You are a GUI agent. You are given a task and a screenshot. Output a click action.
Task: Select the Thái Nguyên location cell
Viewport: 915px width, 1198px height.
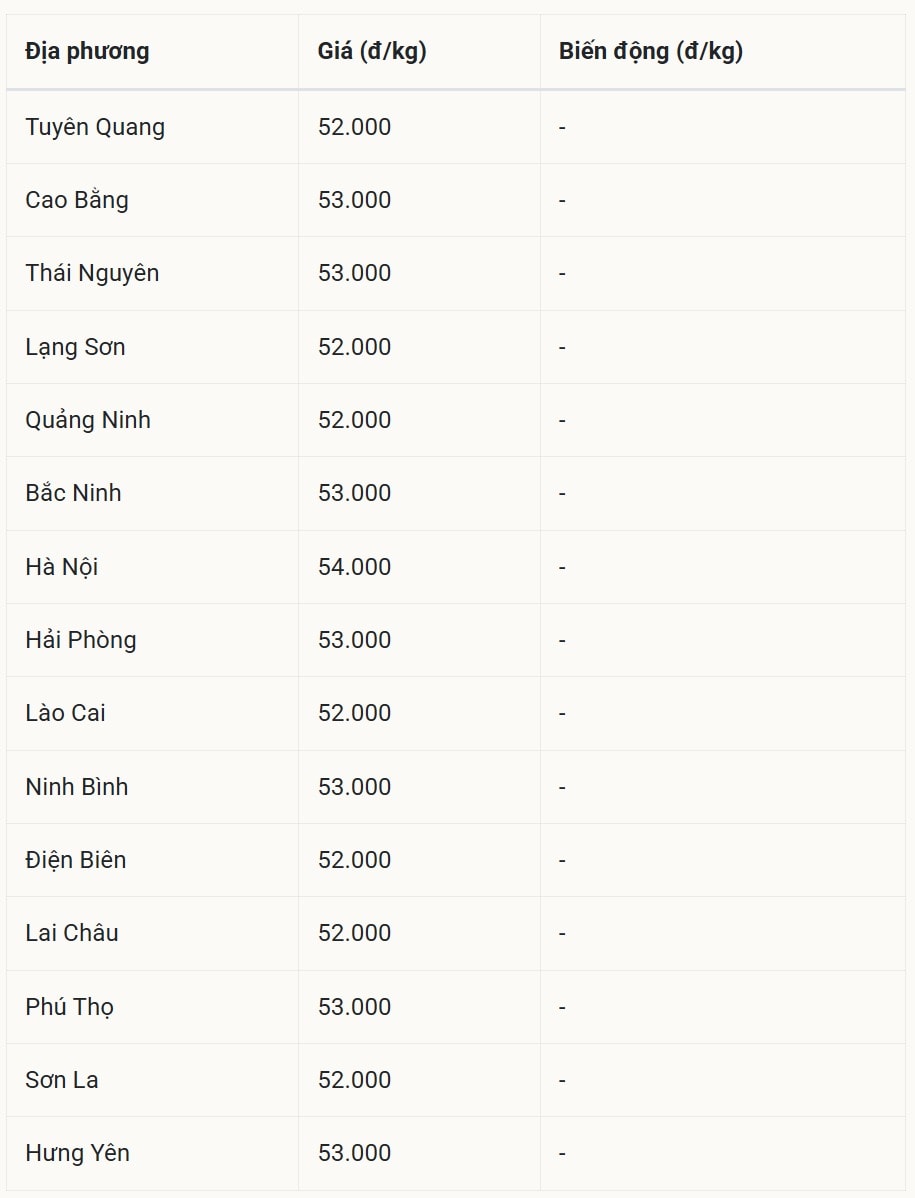click(92, 273)
